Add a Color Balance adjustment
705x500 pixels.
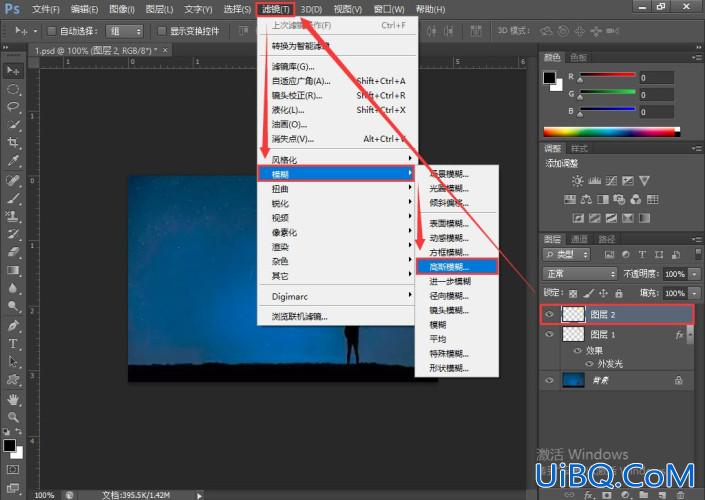click(586, 199)
